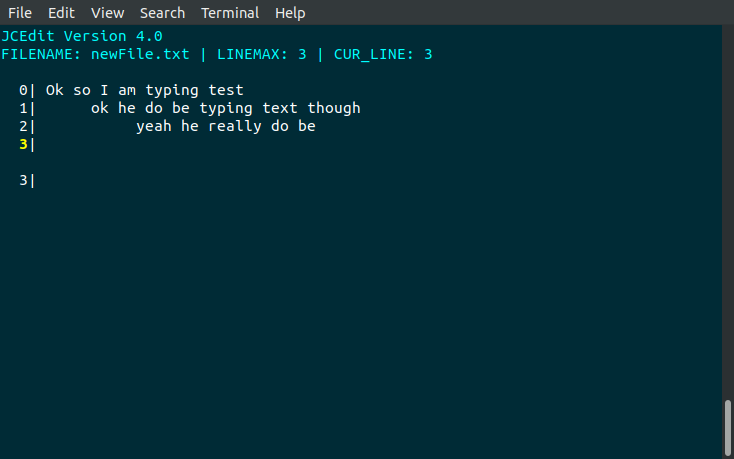Click the filename newFile.txt in header

tap(140, 54)
